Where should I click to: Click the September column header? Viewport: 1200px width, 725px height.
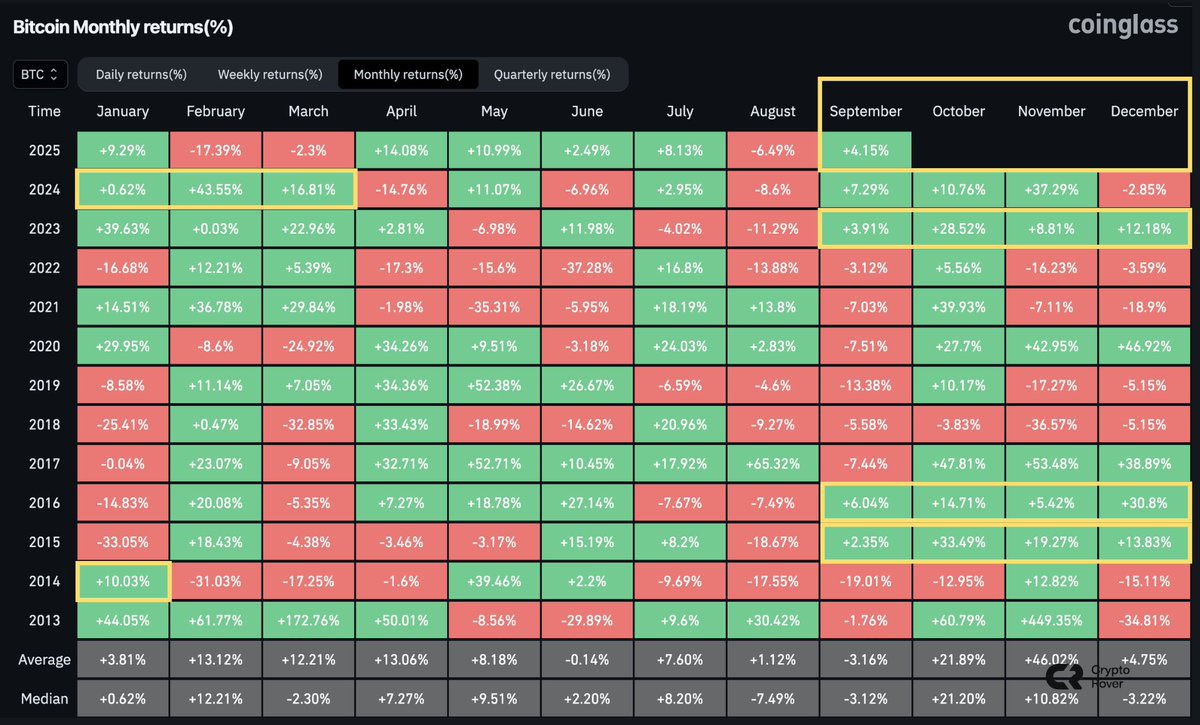pyautogui.click(x=865, y=111)
